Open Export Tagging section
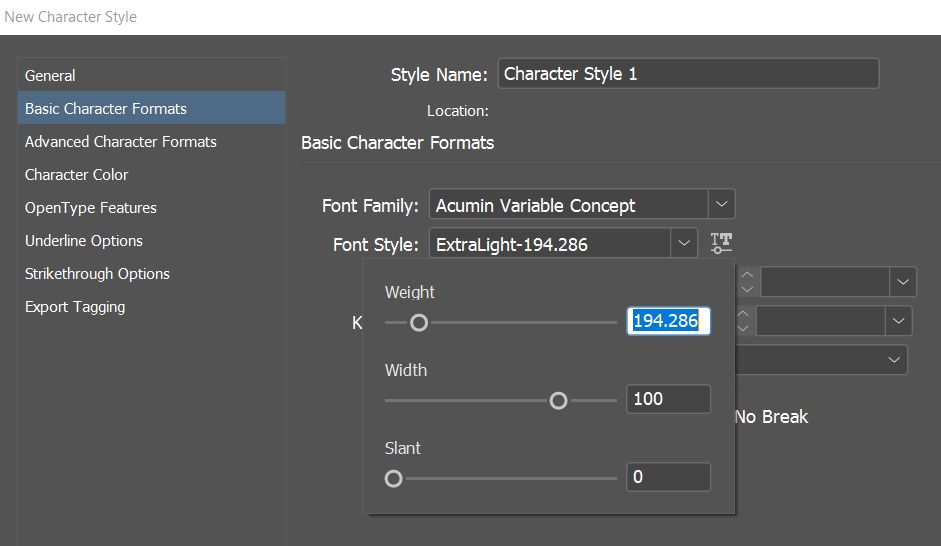The image size is (941, 546). pos(75,307)
